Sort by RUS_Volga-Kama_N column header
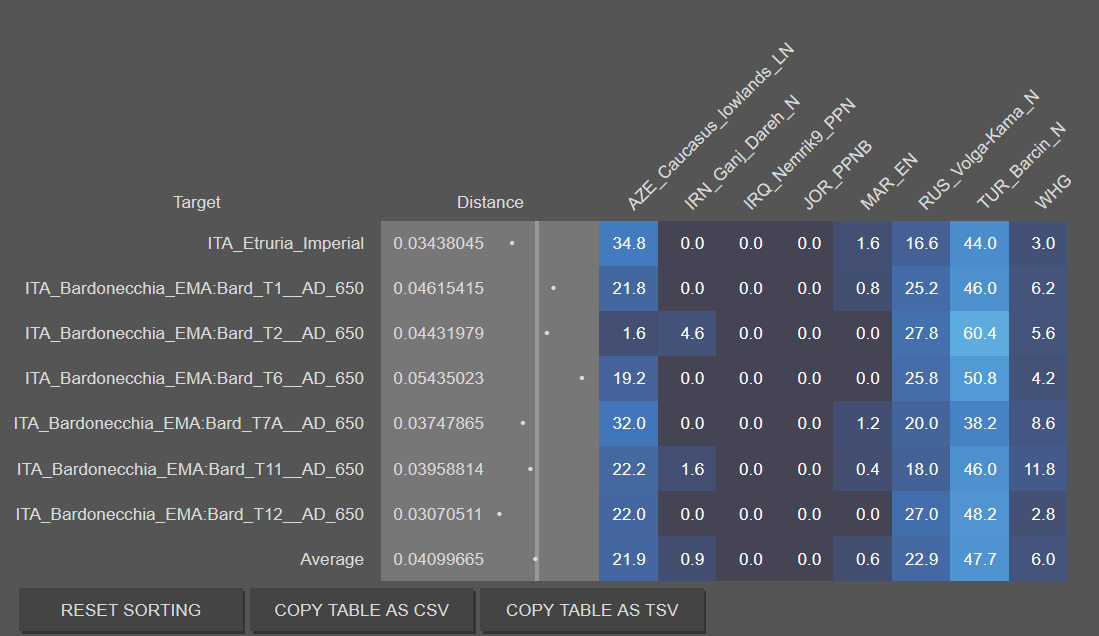This screenshot has width=1099, height=636. click(x=978, y=151)
